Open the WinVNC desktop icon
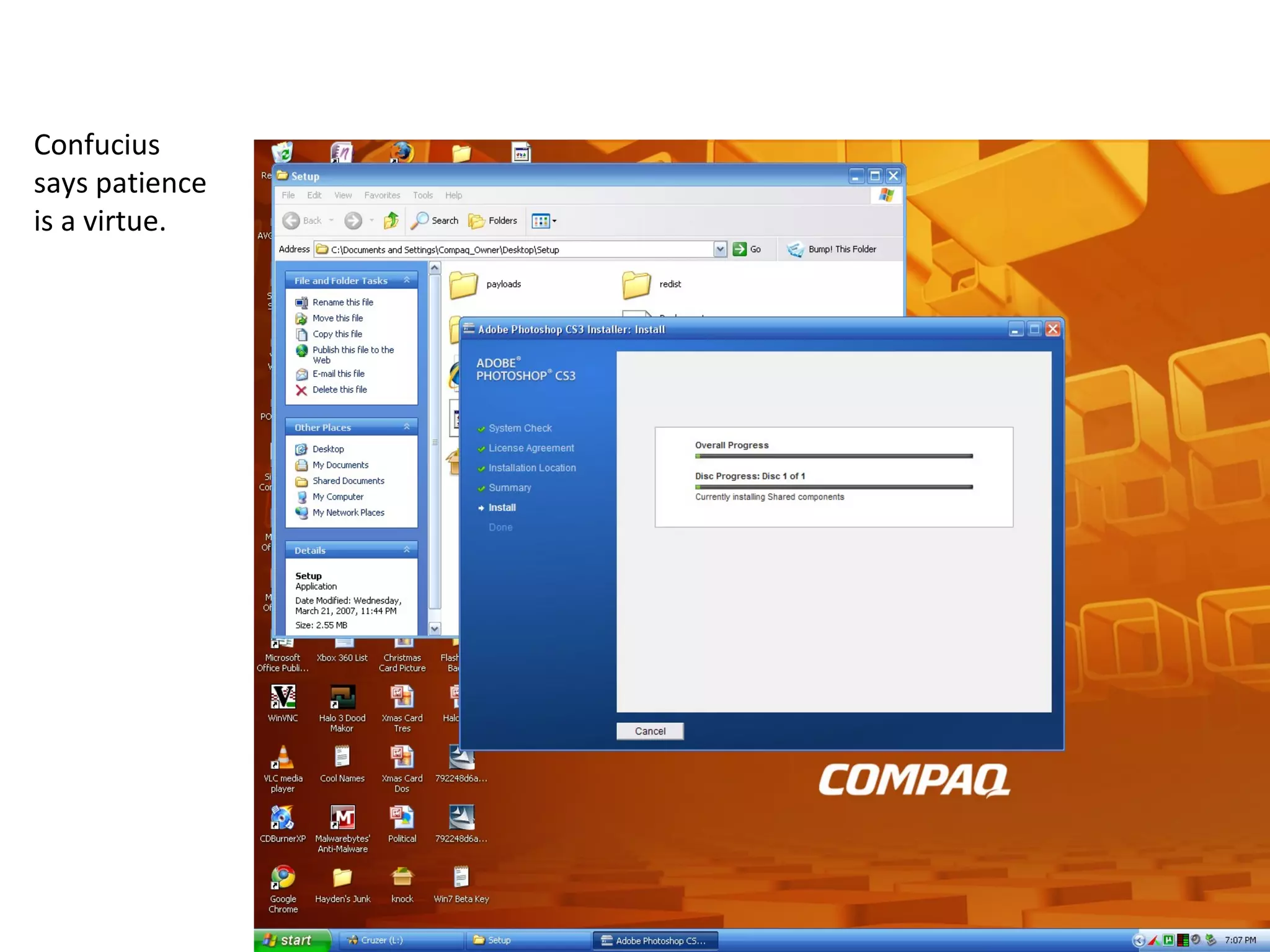1270x952 pixels. point(283,703)
